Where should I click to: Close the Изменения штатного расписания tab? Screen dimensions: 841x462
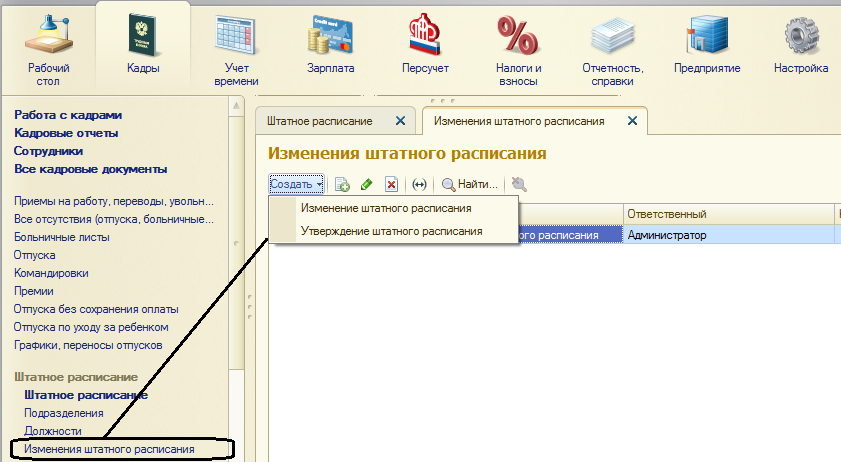[x=632, y=121]
